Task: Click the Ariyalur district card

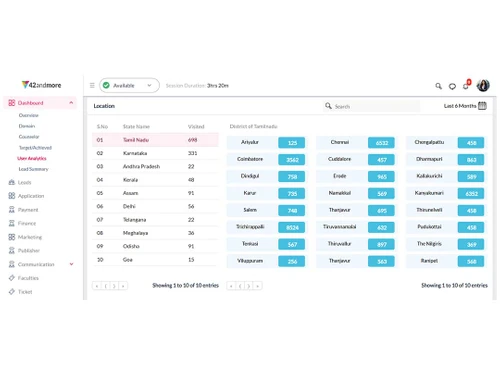Action: point(267,143)
